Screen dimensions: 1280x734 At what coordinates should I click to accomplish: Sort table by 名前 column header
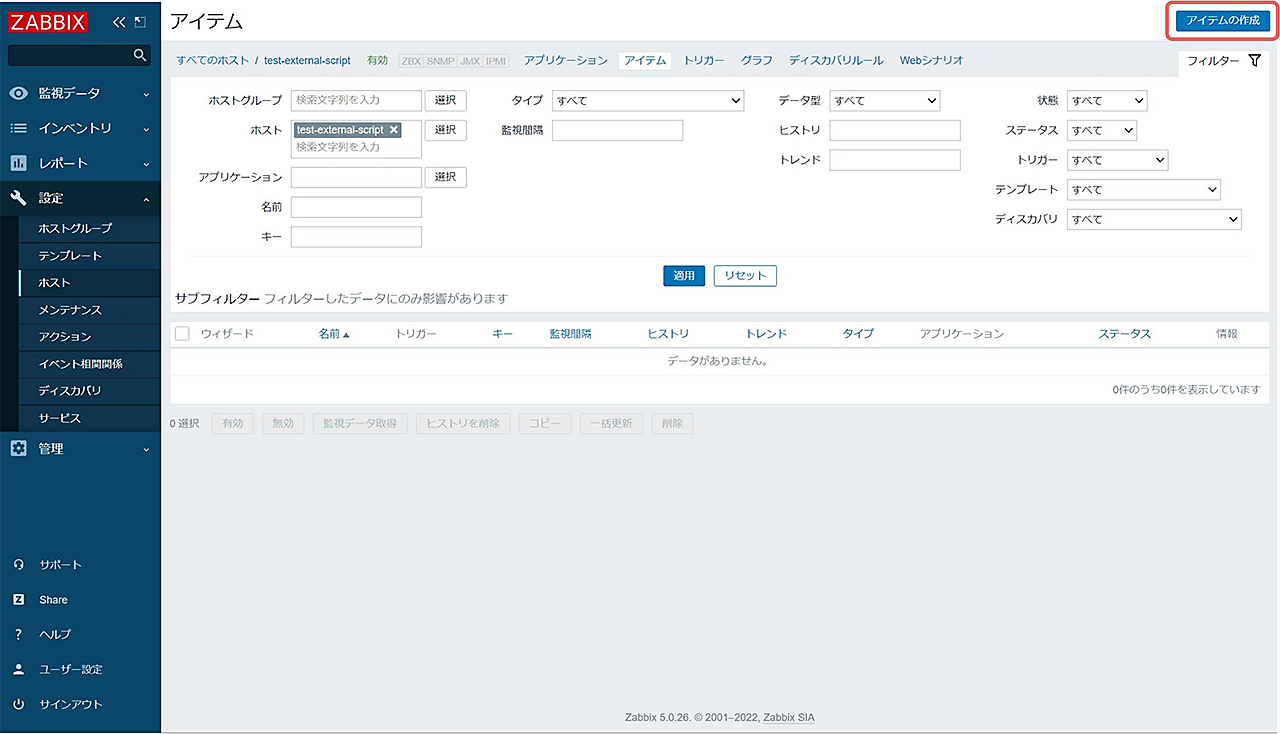330,334
